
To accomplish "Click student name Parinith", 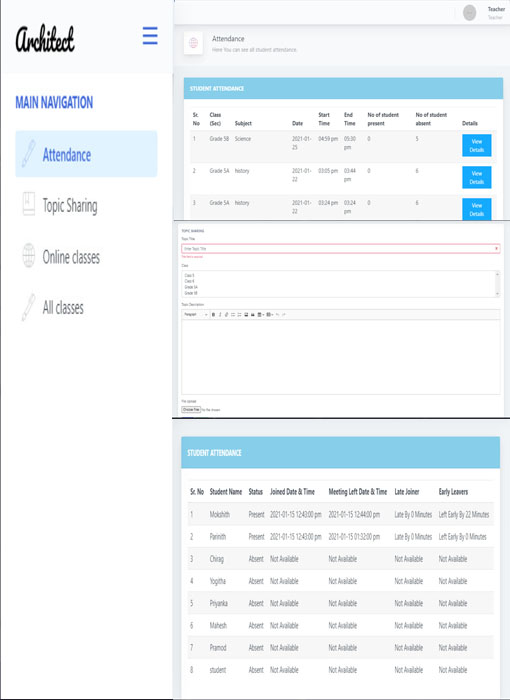I will click(217, 537).
